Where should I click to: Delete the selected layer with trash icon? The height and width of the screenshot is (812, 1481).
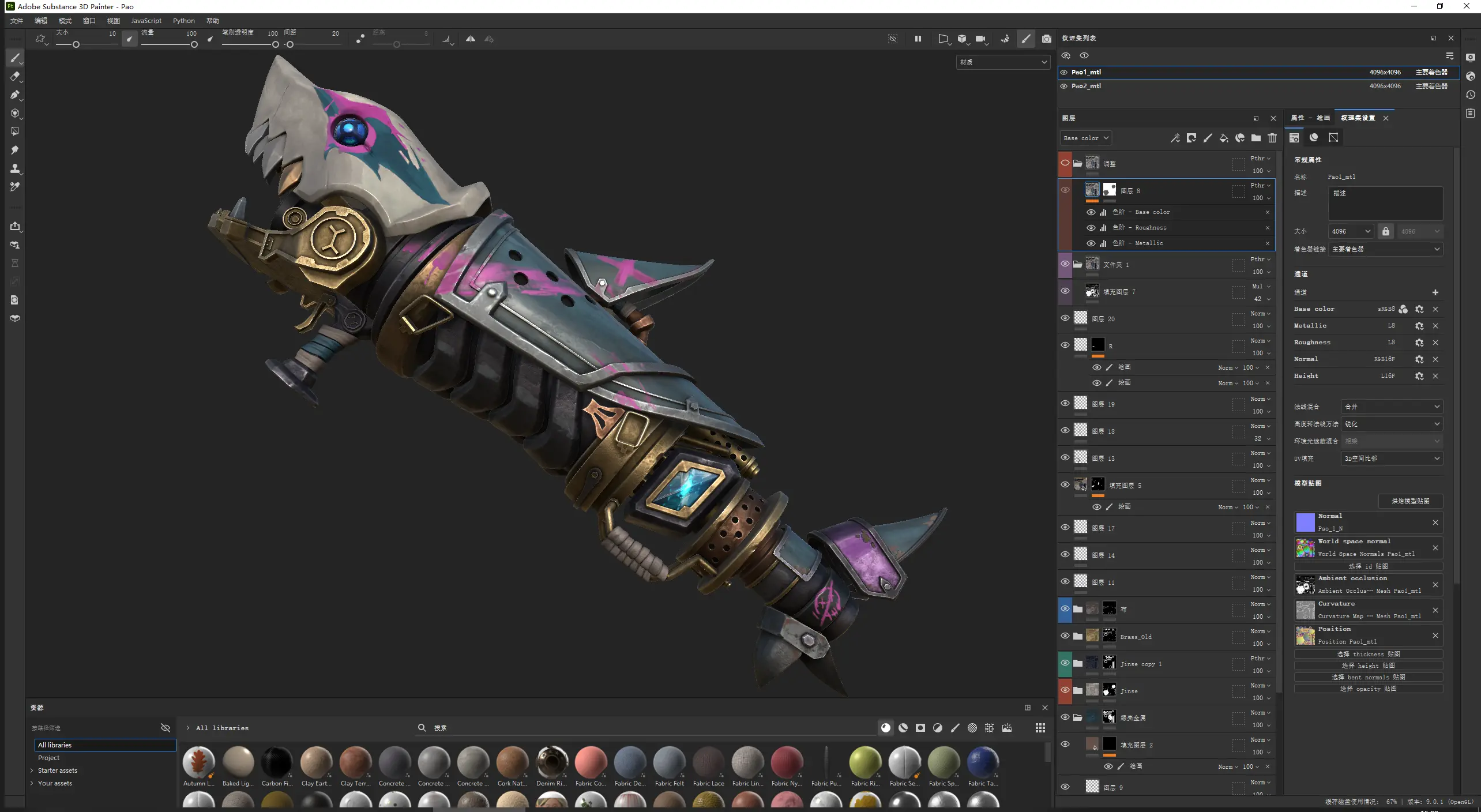tap(1272, 138)
